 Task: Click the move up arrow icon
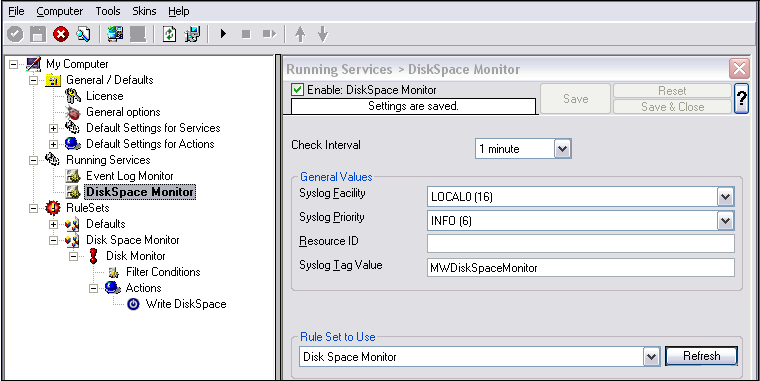(300, 34)
